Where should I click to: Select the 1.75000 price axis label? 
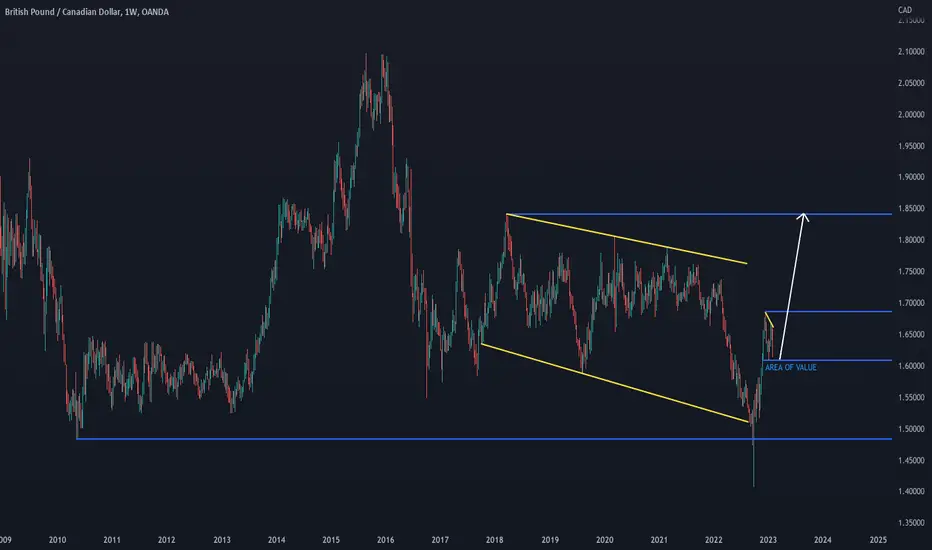[911, 272]
